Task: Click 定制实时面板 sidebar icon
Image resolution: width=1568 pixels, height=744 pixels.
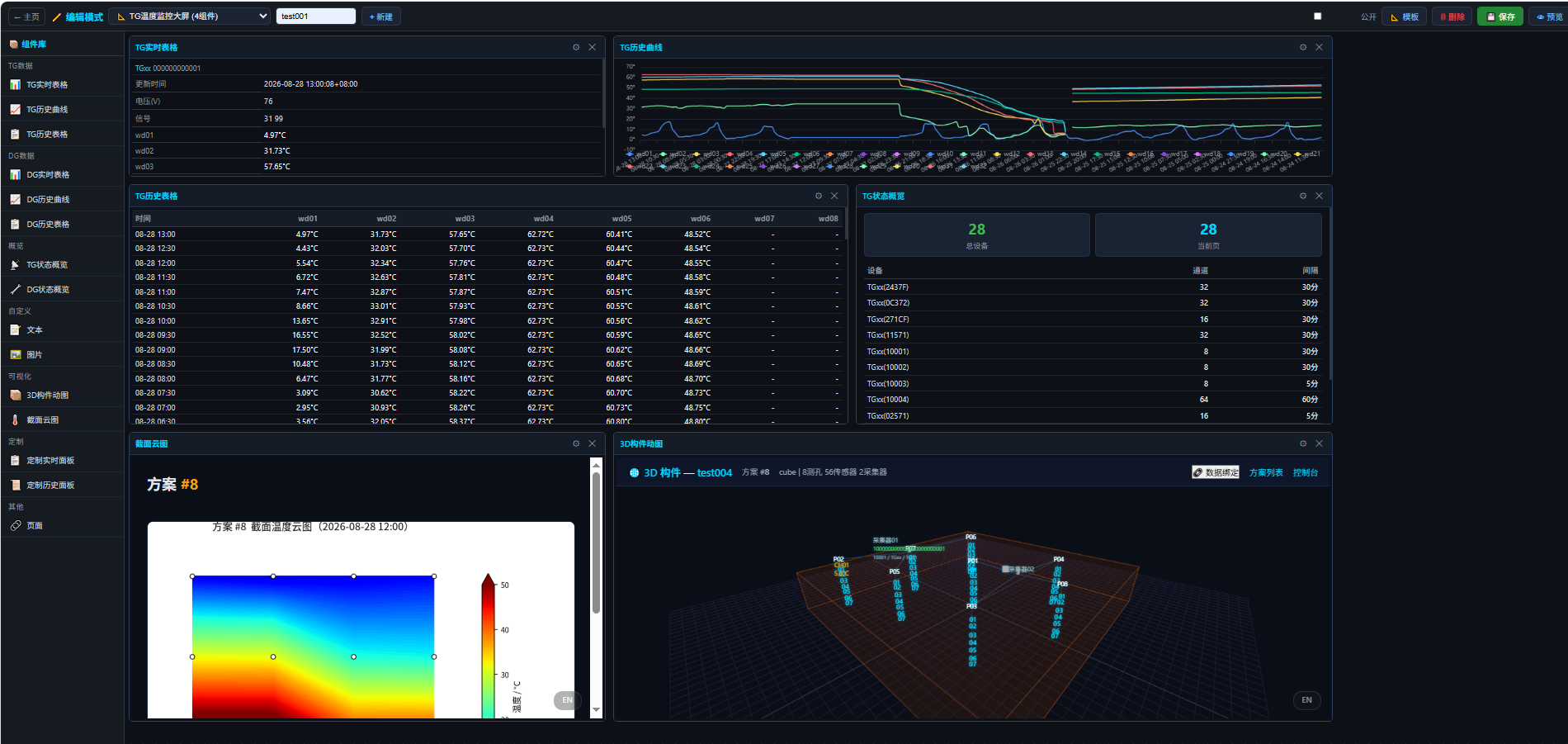Action: tap(15, 461)
